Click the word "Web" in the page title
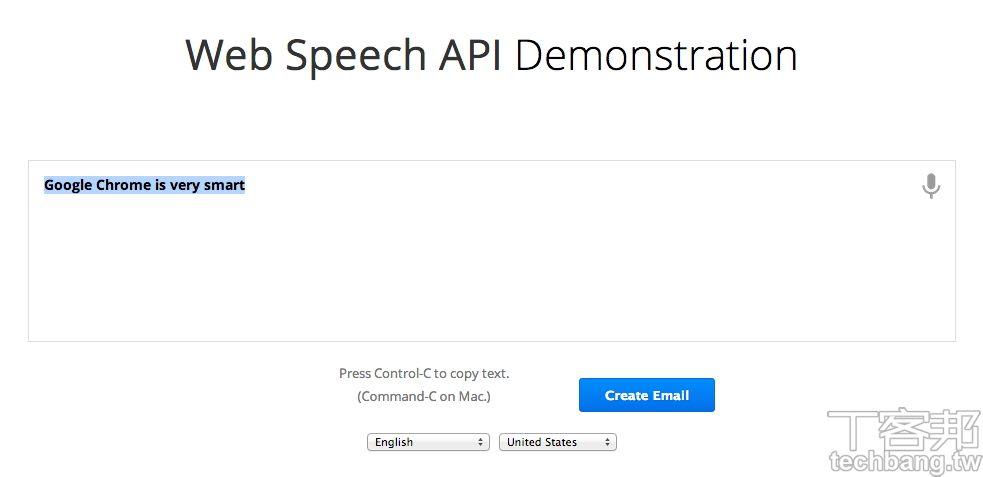Image resolution: width=983 pixels, height=477 pixels. click(229, 55)
